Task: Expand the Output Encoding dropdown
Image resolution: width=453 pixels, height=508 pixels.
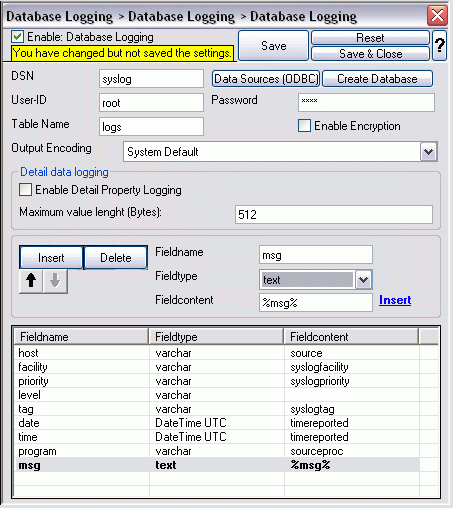Action: point(428,152)
